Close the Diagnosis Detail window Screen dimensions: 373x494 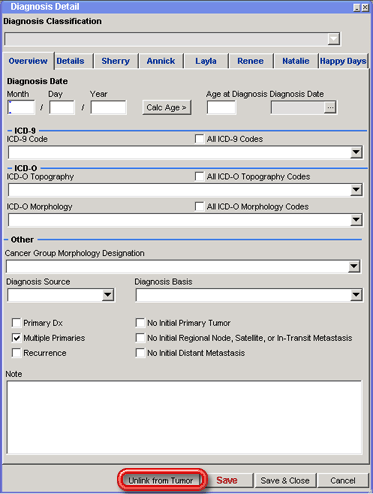pos(365,8)
